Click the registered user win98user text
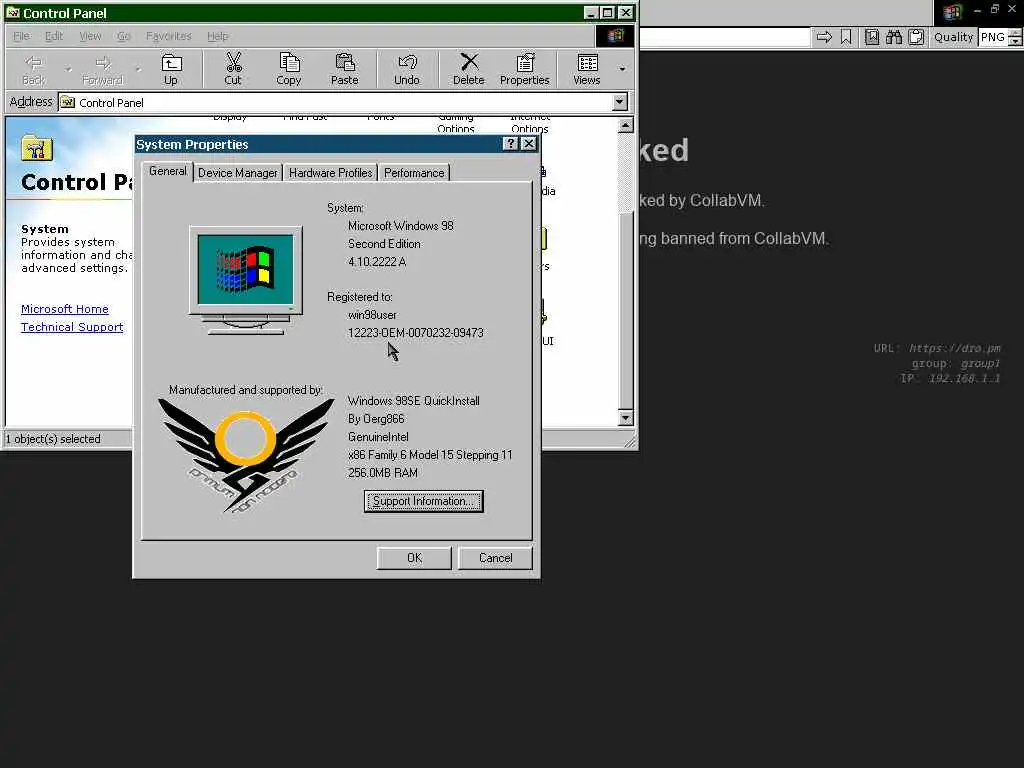 pos(372,315)
